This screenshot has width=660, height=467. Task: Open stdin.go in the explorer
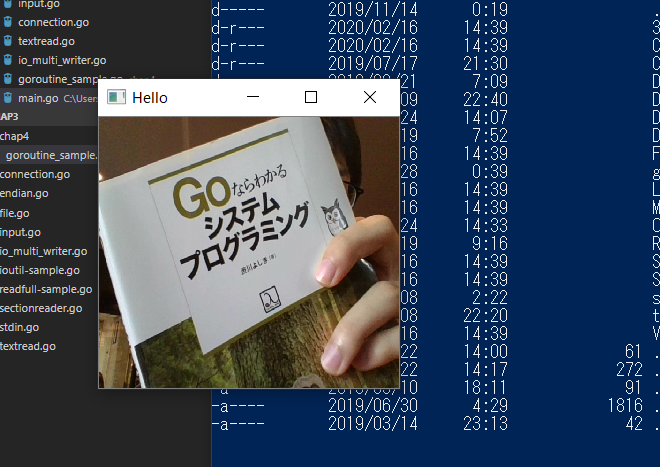(x=19, y=327)
